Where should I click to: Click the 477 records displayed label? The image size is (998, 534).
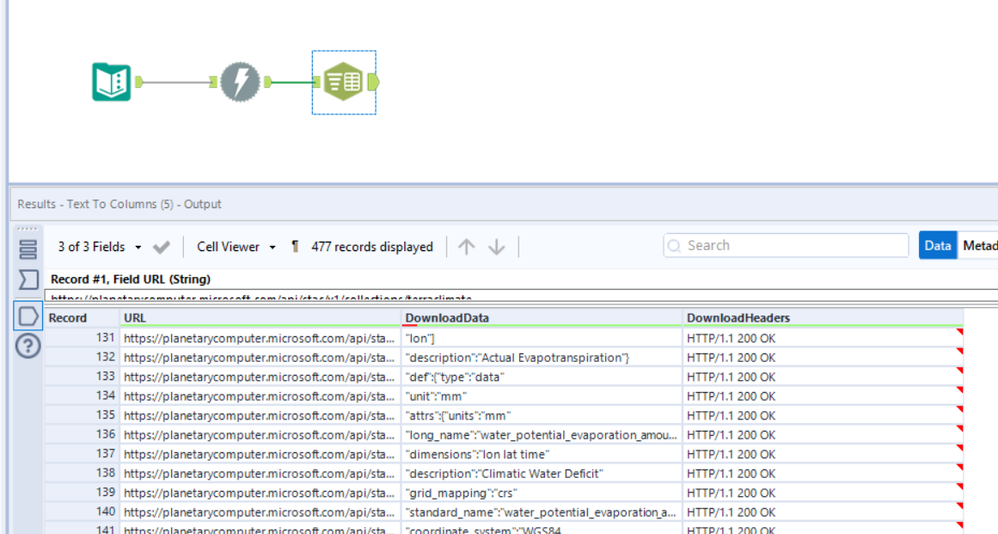point(372,247)
